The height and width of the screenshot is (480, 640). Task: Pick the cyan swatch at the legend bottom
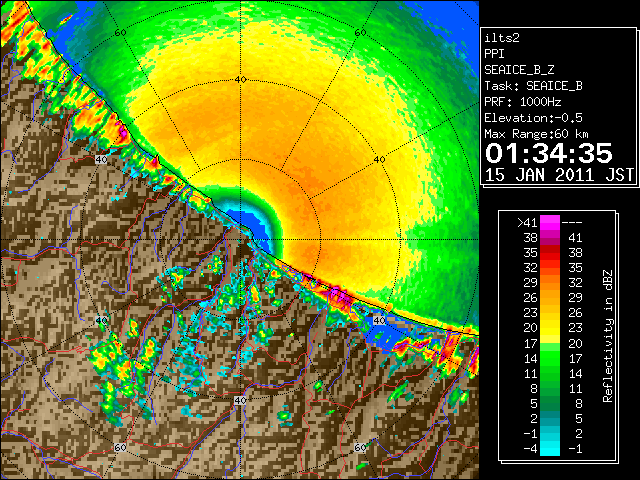(x=550, y=449)
